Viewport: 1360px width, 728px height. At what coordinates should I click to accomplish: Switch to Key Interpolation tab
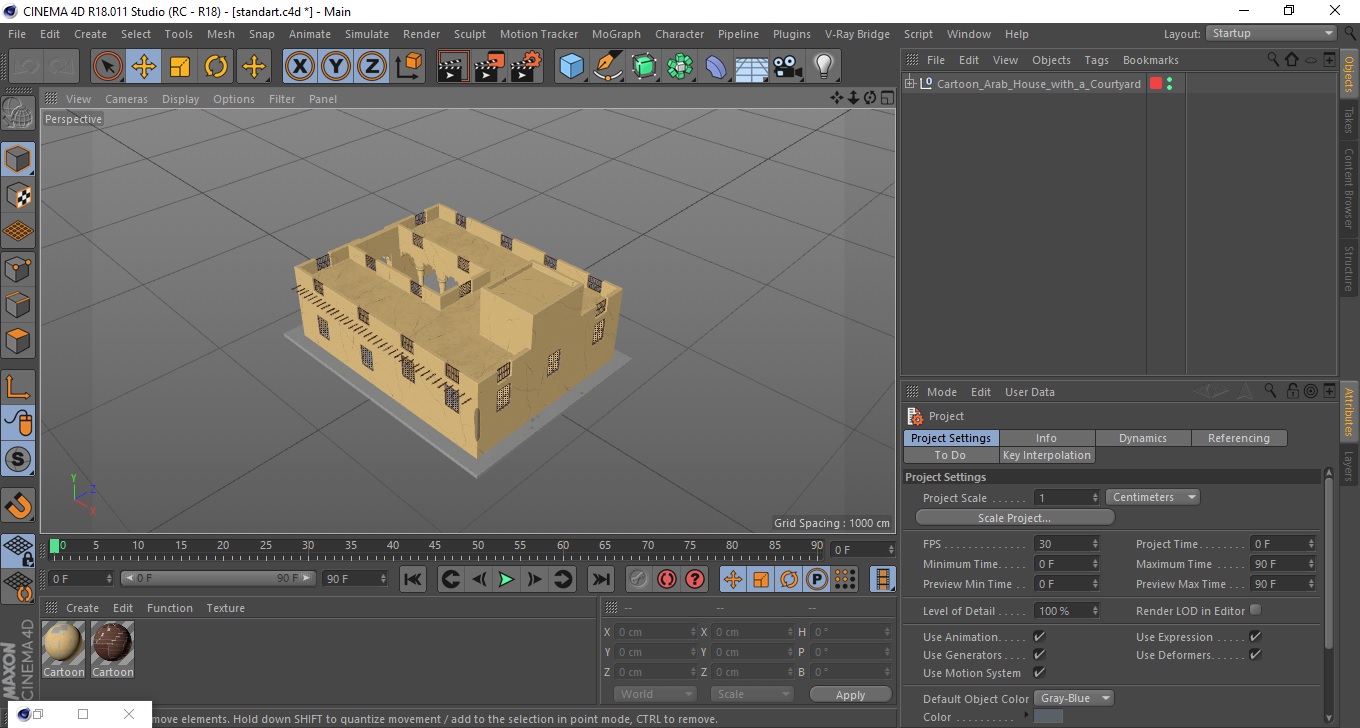(x=1047, y=455)
